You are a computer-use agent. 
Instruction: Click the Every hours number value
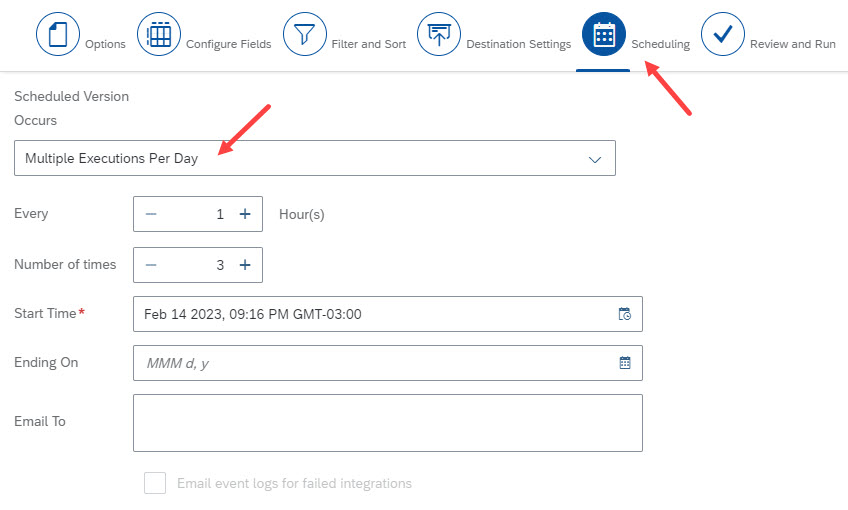[220, 214]
